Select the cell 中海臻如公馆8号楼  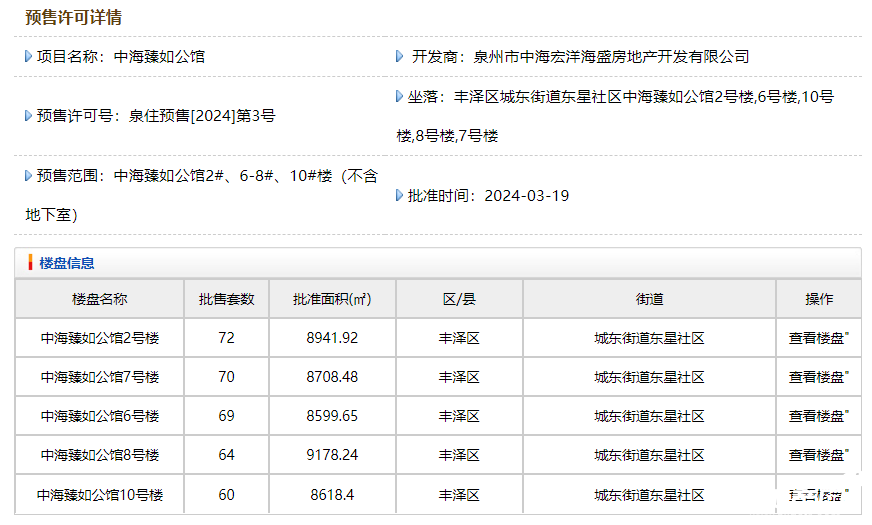click(x=100, y=455)
